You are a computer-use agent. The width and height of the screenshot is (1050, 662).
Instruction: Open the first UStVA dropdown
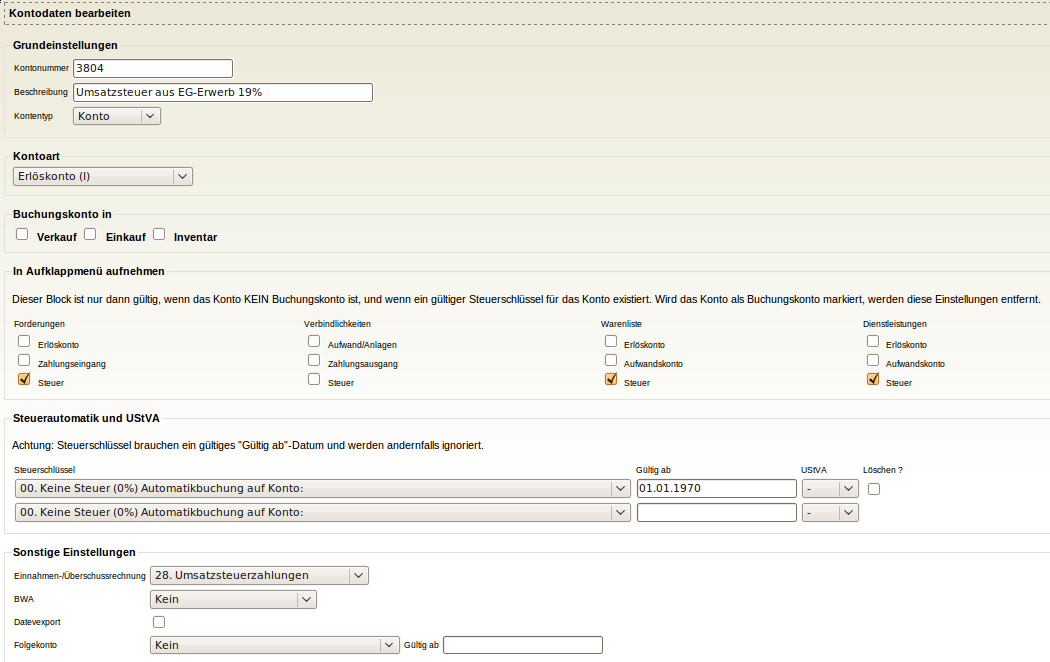coord(831,488)
